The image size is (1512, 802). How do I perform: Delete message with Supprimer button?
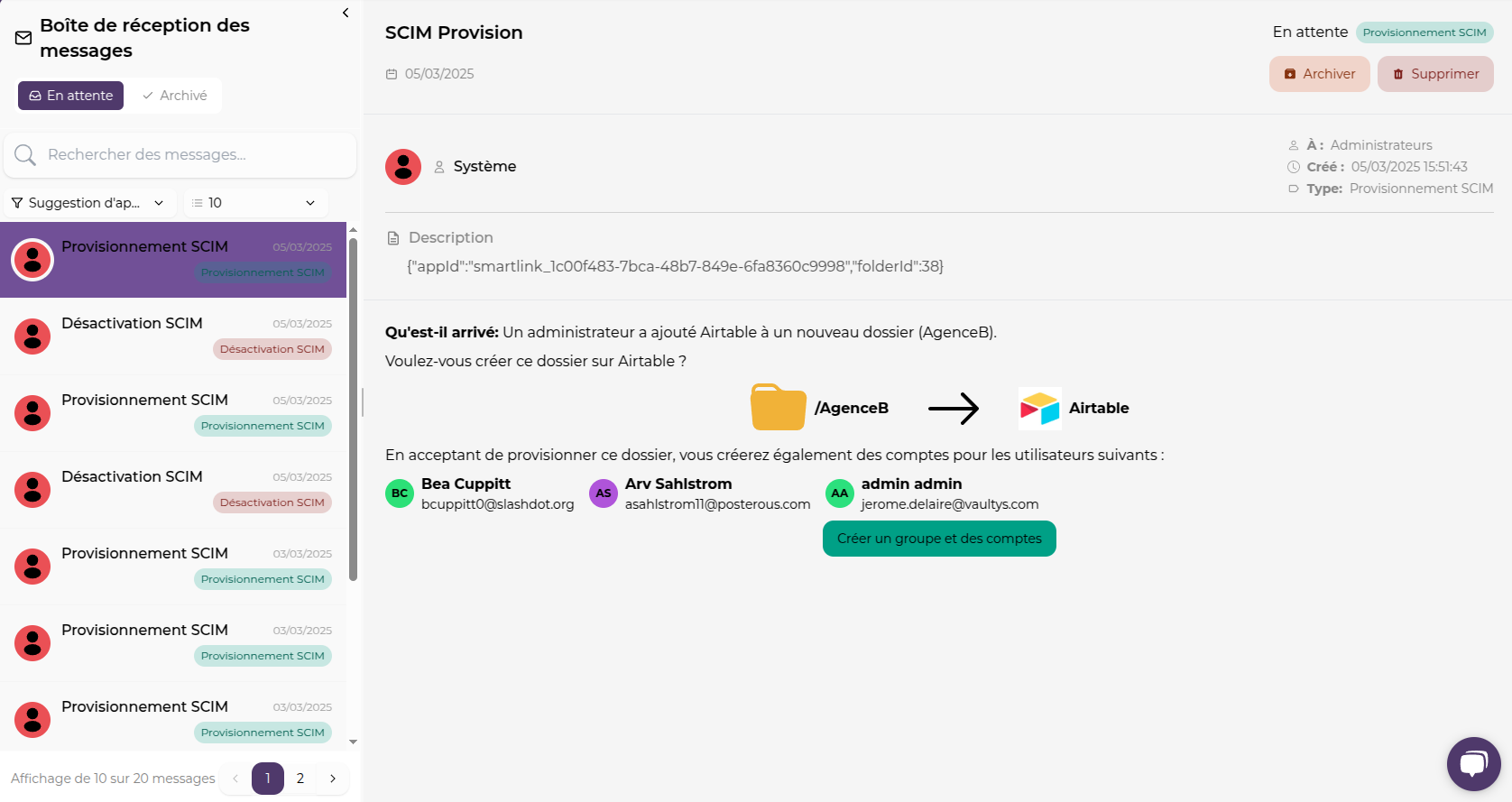pos(1434,74)
